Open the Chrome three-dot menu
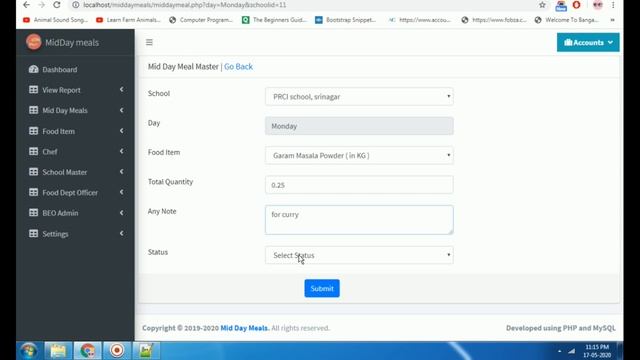 (613, 5)
